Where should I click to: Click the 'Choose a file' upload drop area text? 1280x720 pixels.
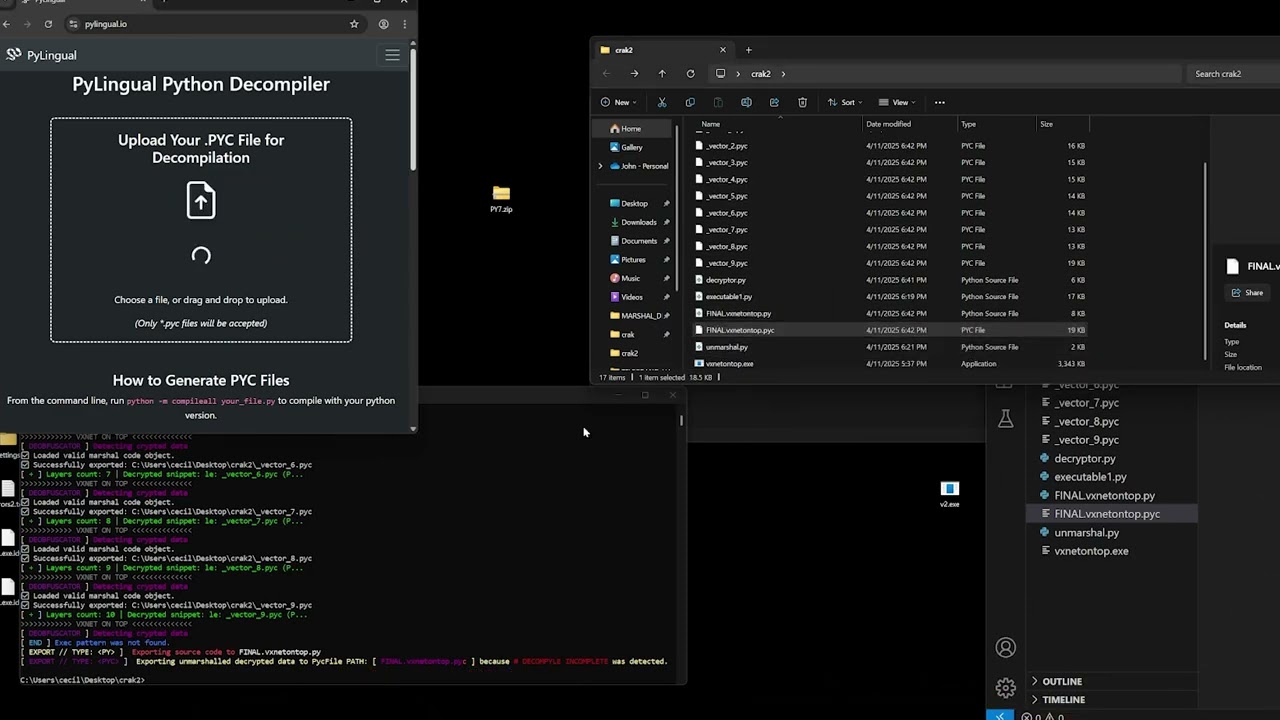pos(200,300)
